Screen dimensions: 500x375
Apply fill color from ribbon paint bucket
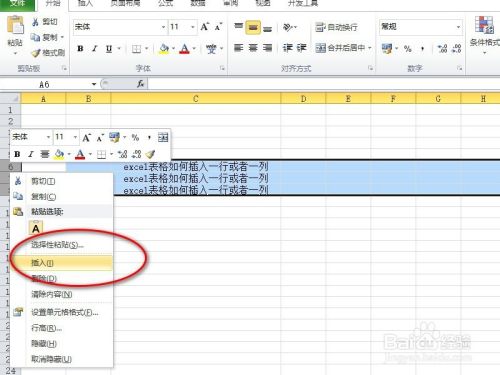pos(164,49)
